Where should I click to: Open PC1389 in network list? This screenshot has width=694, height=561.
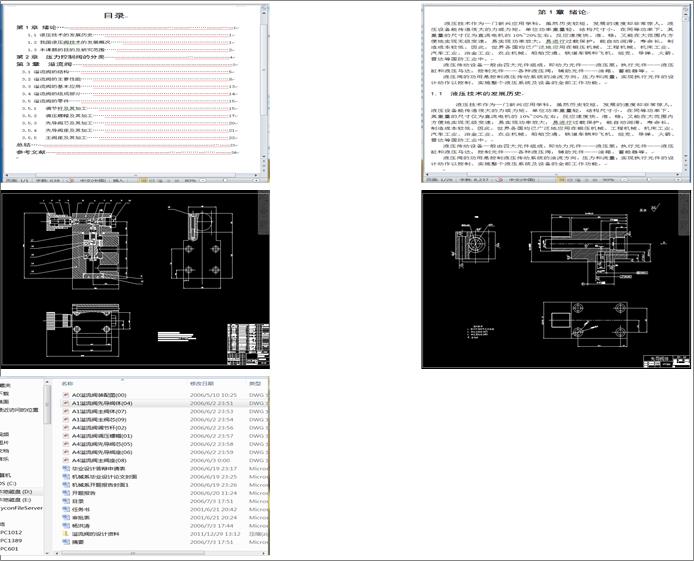(11, 541)
